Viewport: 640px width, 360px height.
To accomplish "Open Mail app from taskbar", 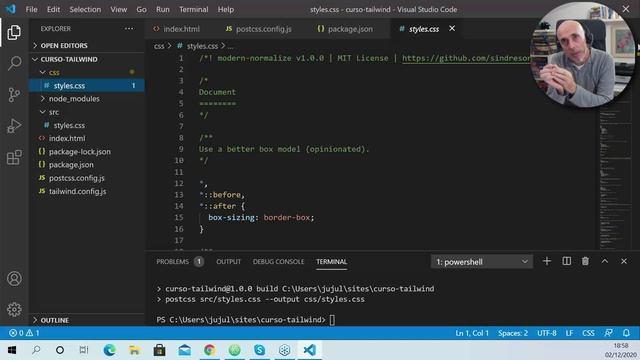I will [x=184, y=350].
